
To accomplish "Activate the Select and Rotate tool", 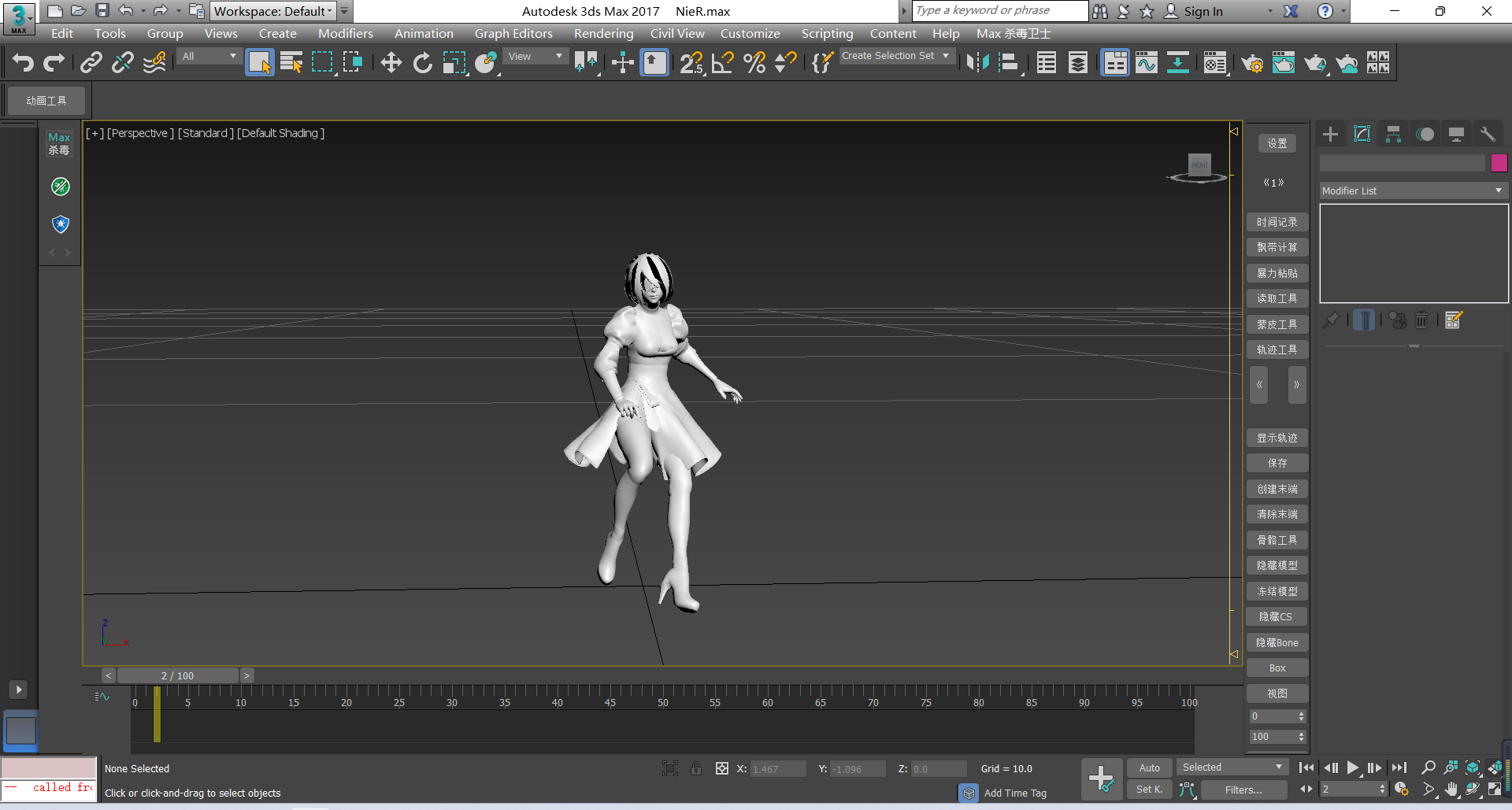I will pos(423,62).
